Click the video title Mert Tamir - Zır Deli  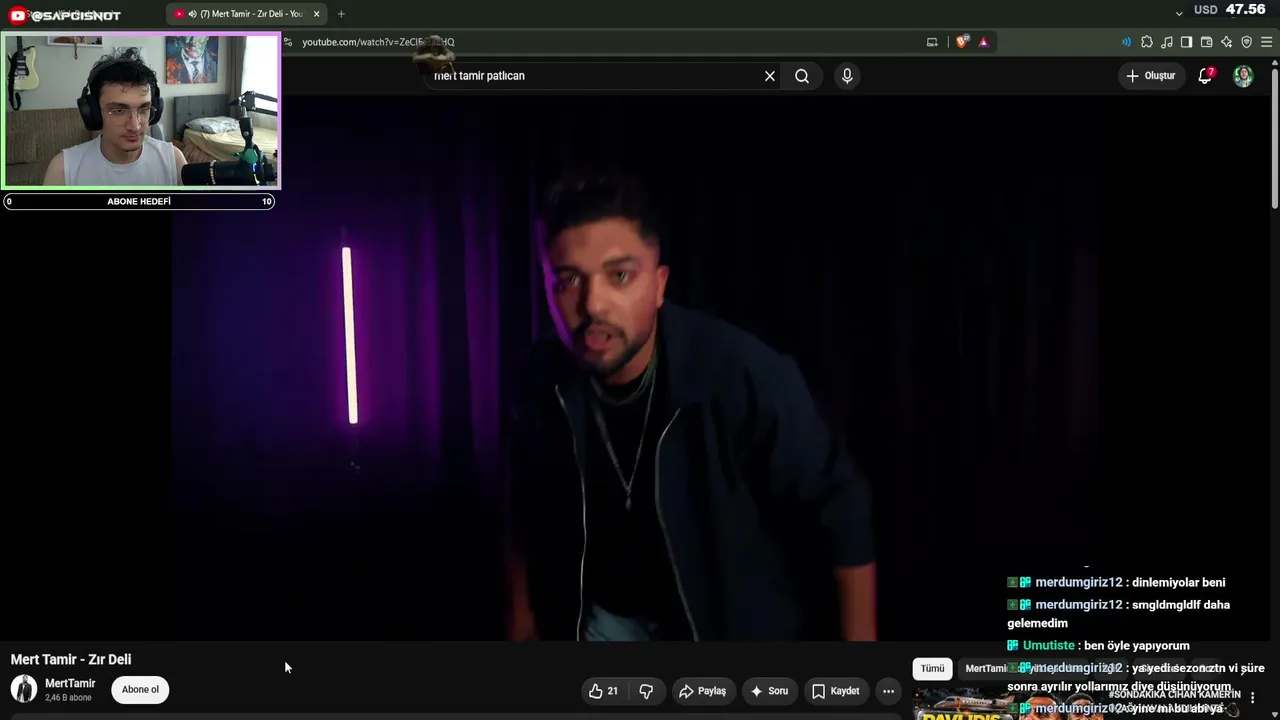71,660
